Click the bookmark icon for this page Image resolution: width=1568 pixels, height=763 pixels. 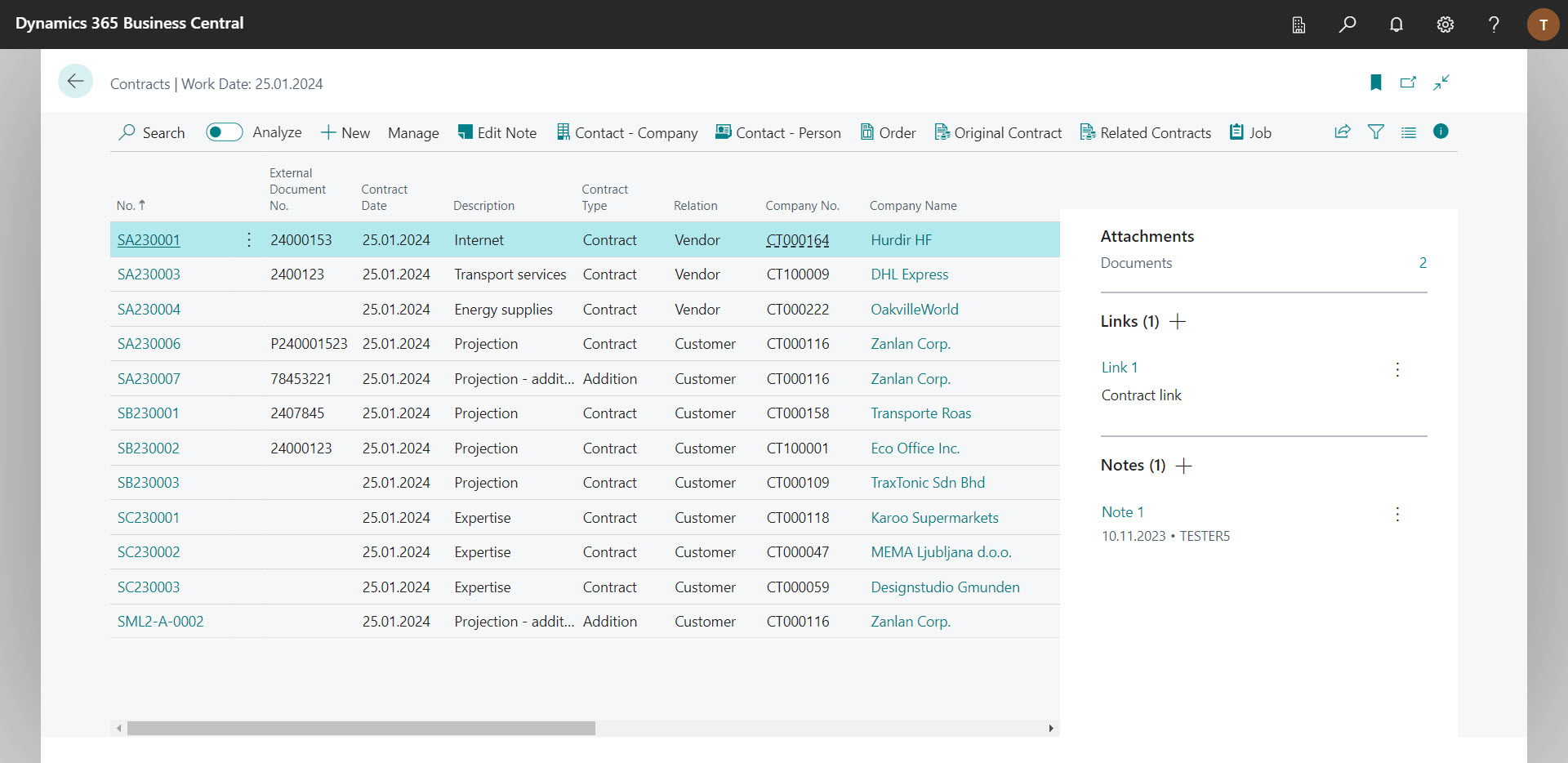pyautogui.click(x=1375, y=83)
